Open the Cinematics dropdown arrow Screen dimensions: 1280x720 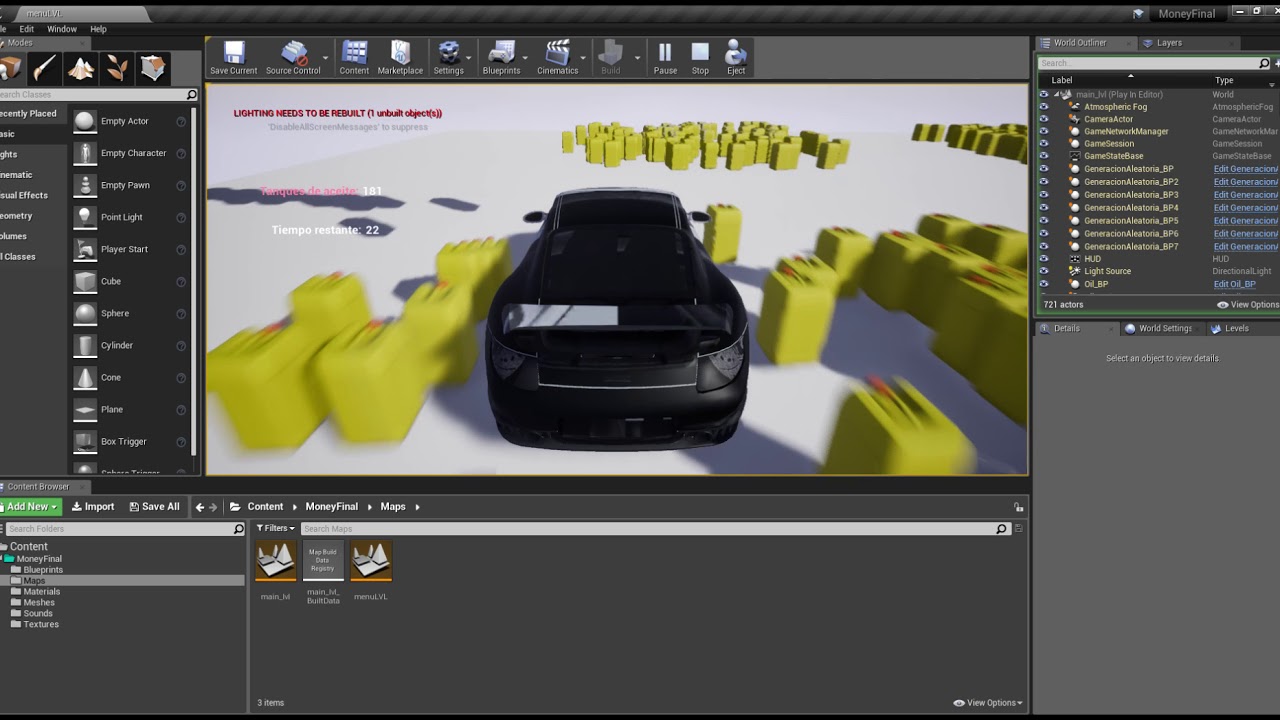click(584, 58)
